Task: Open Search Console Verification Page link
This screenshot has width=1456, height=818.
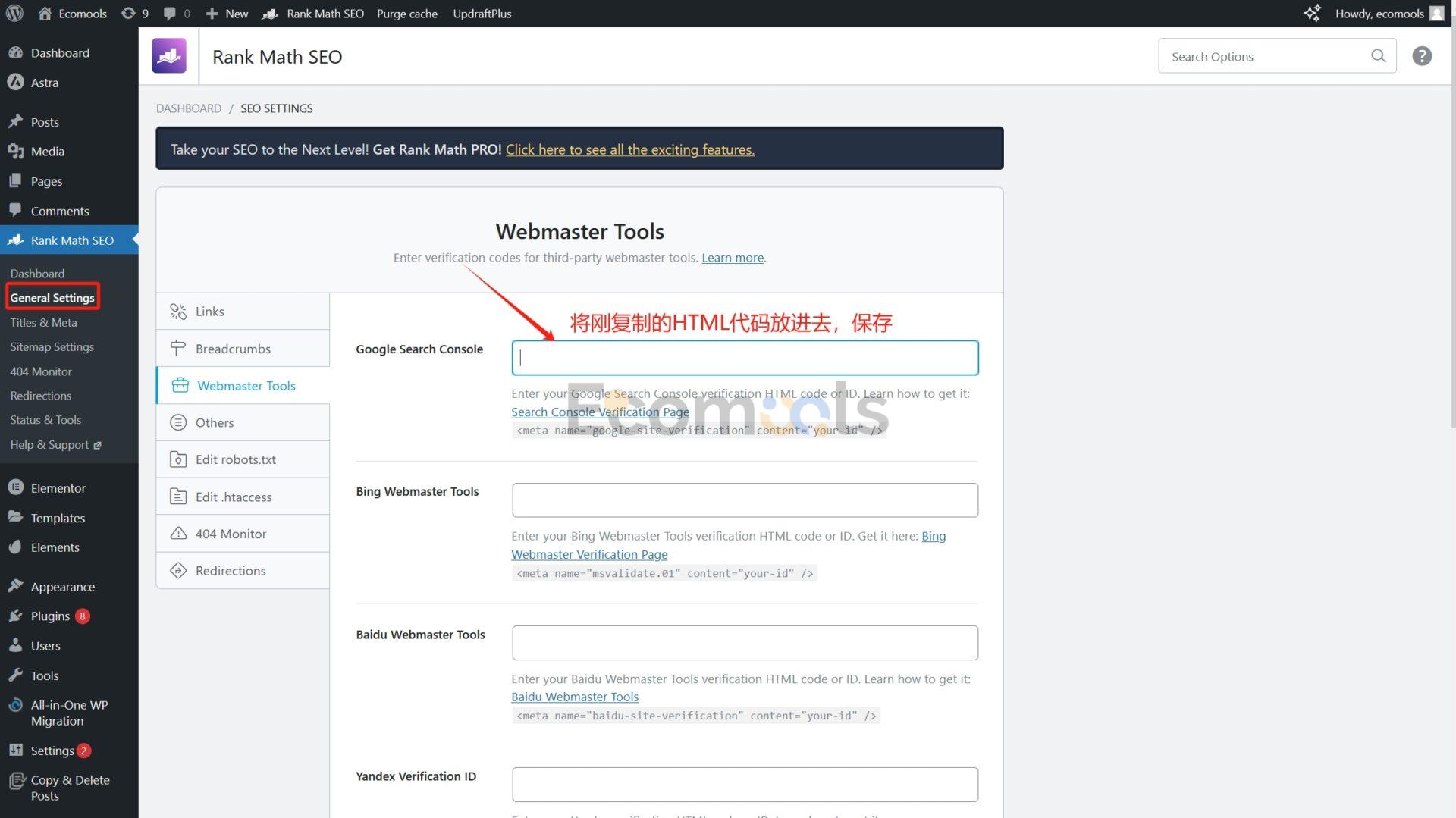Action: [x=600, y=412]
